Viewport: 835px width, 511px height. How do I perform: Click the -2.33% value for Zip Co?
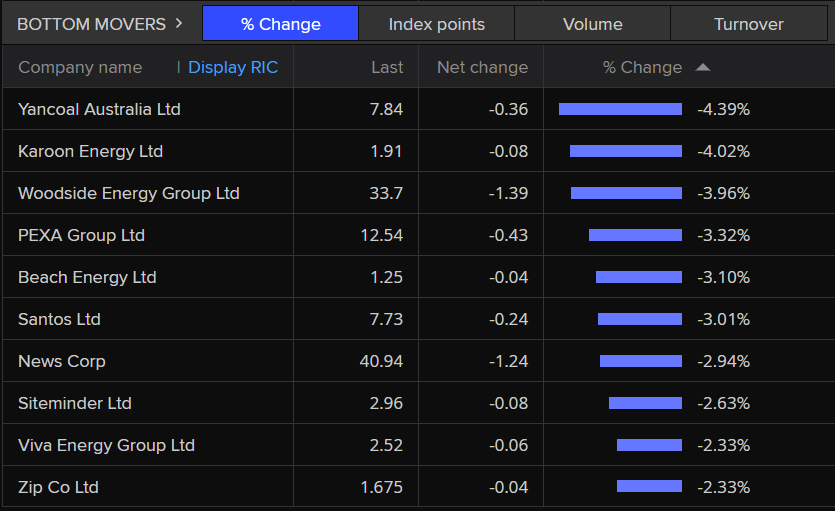coord(724,488)
